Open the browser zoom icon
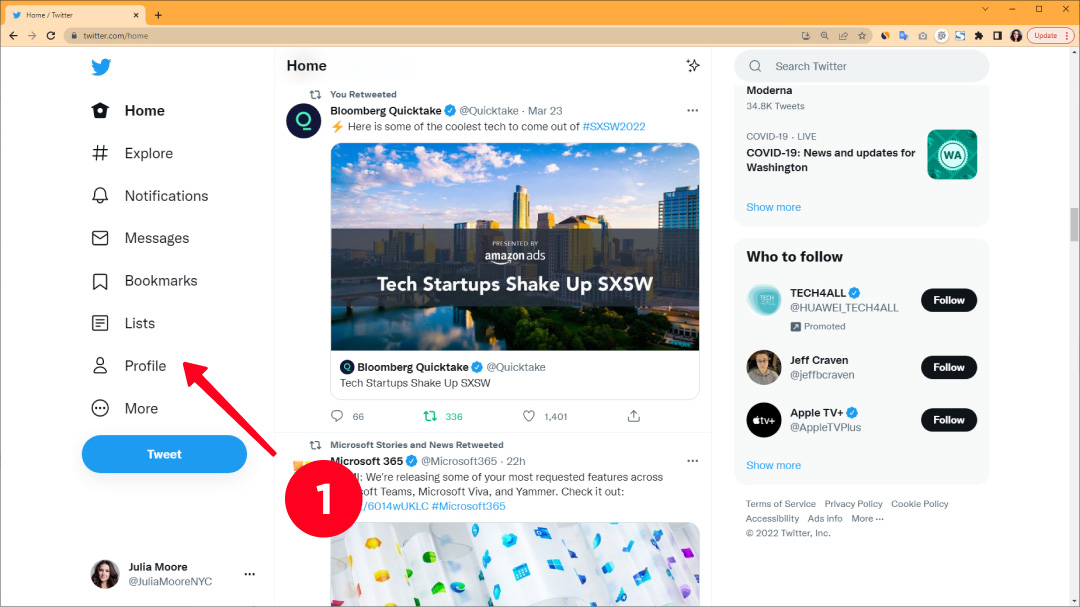 point(824,36)
